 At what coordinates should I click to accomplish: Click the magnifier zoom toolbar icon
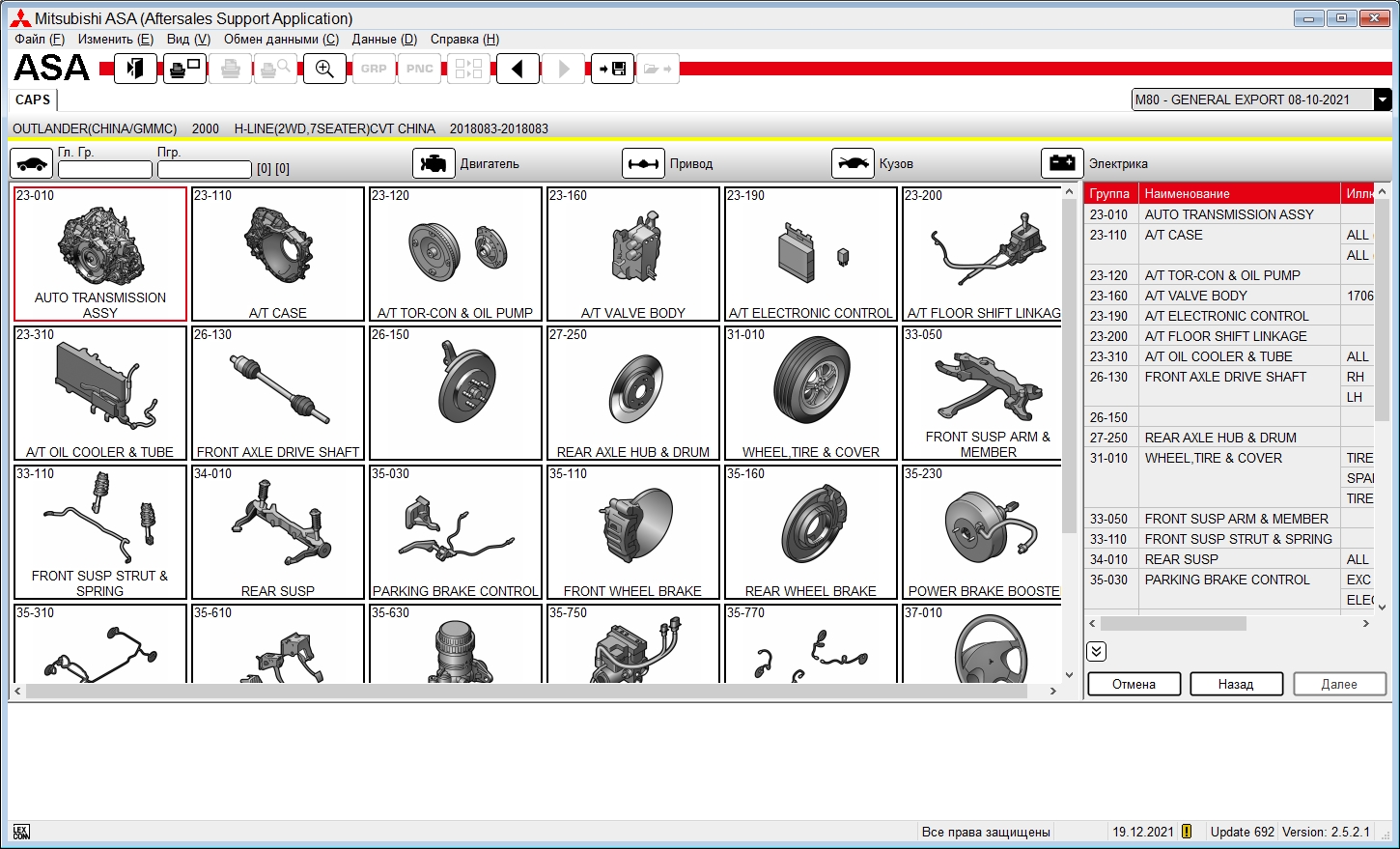point(324,69)
